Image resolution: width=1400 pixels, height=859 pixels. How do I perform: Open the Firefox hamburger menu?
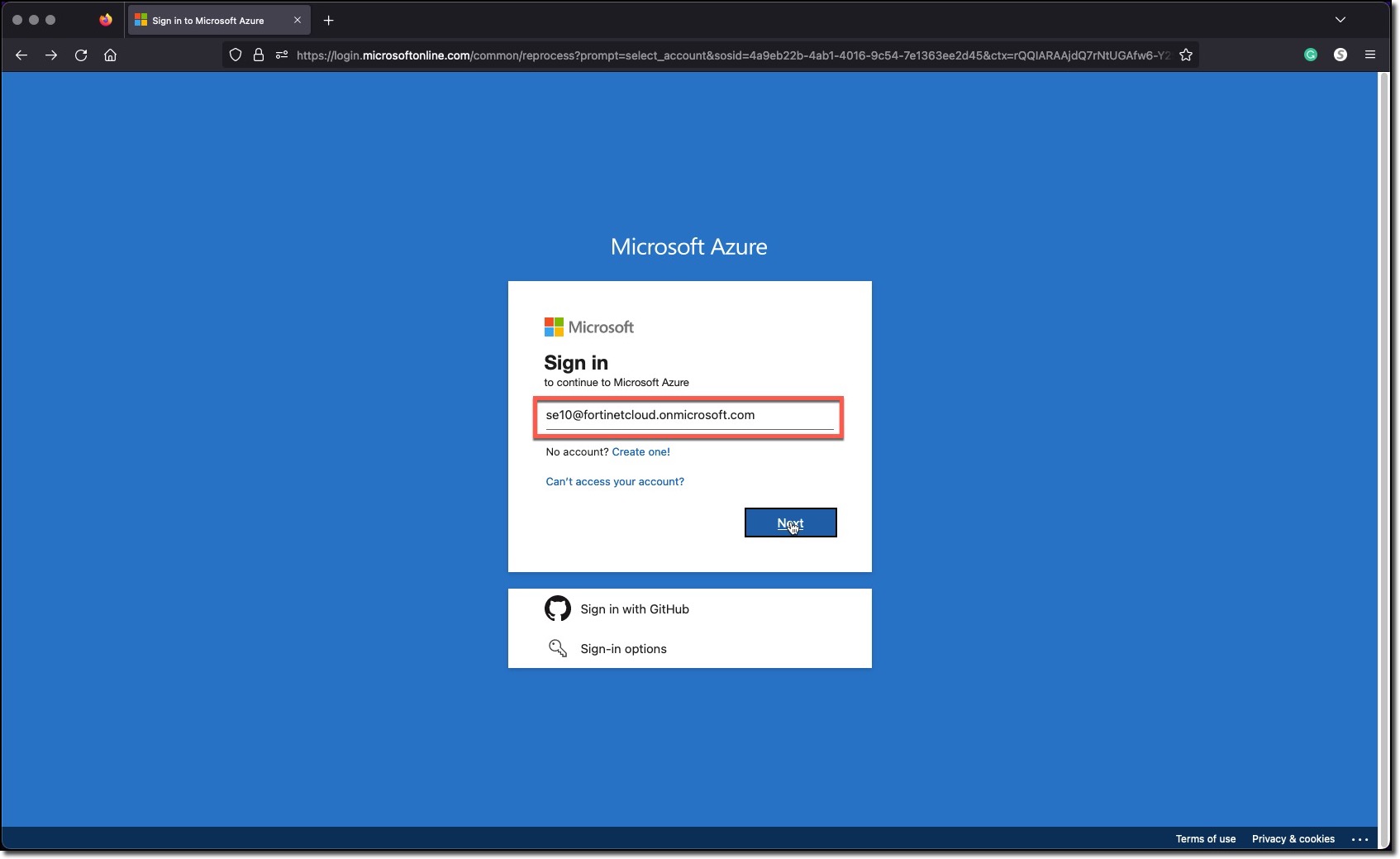pos(1370,55)
